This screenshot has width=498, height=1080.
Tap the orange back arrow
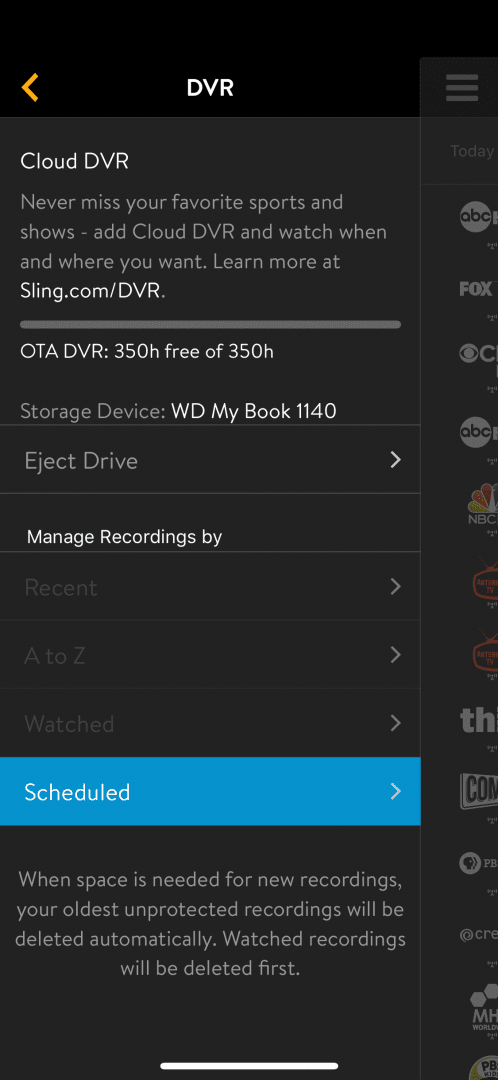[x=30, y=87]
